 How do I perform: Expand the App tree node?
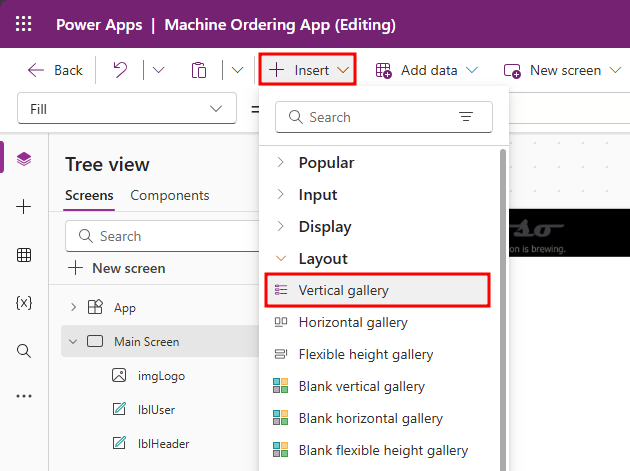73,307
